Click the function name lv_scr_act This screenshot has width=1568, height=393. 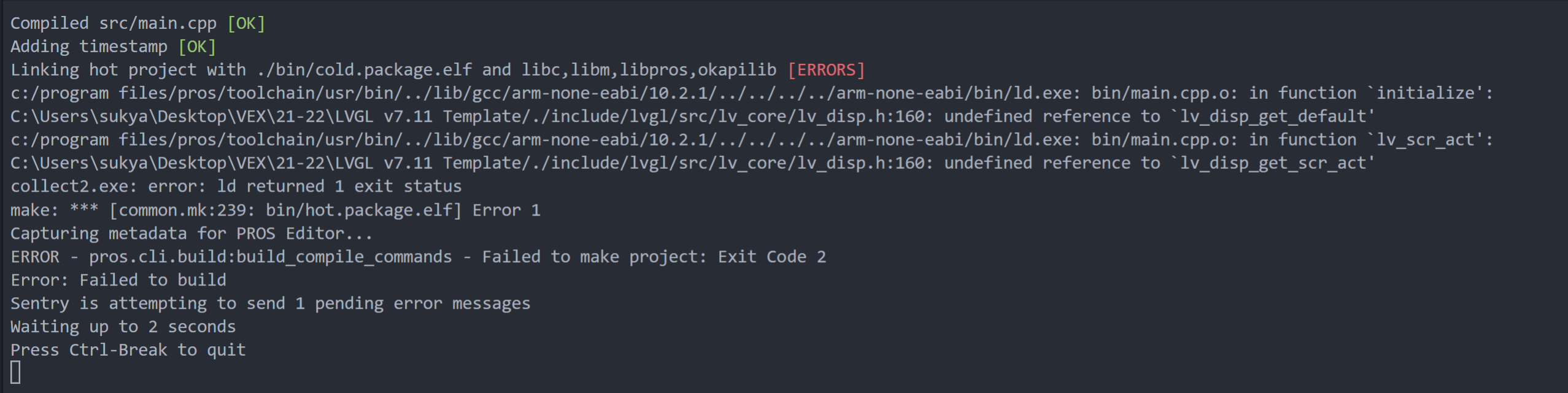click(x=1425, y=140)
